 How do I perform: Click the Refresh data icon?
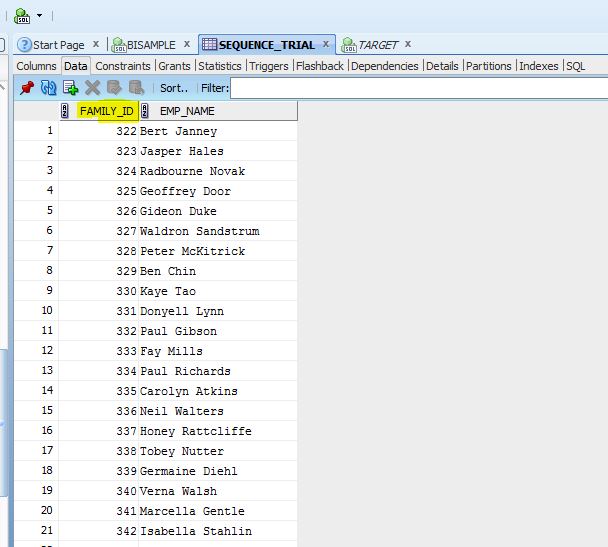[x=48, y=88]
